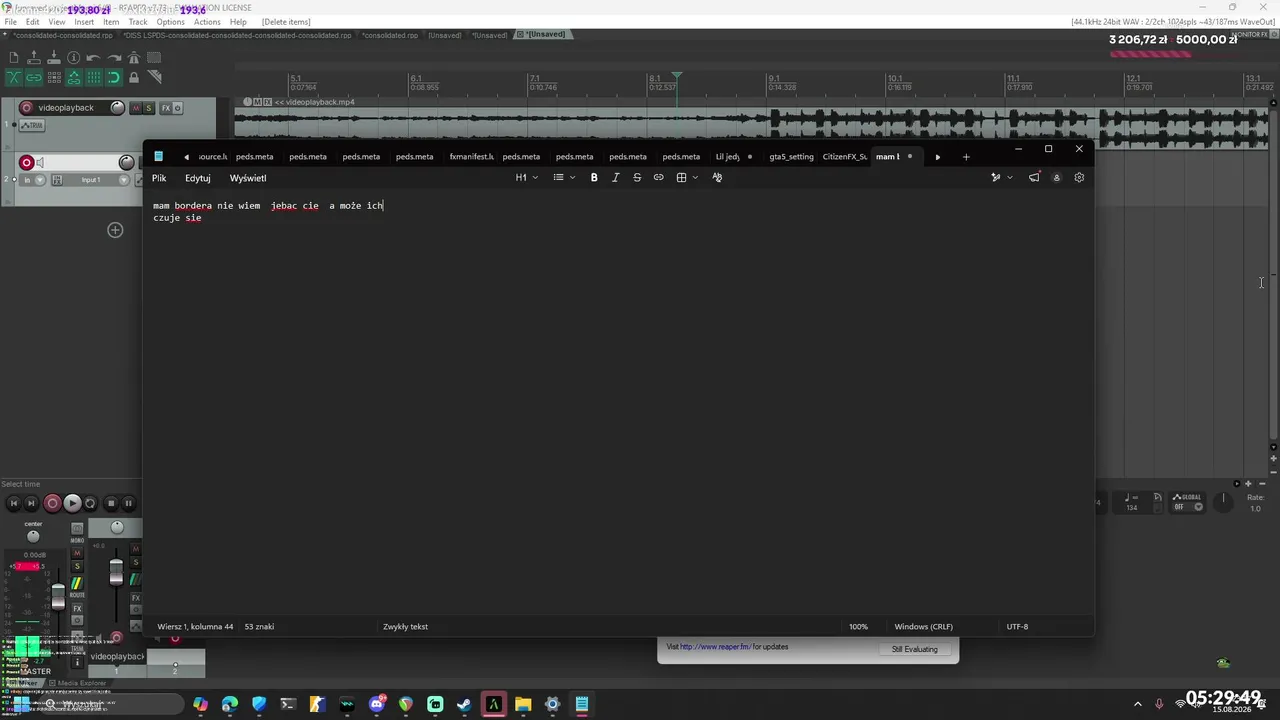Open Copilot rewrite dropdown in Notepad

[x=1001, y=177]
